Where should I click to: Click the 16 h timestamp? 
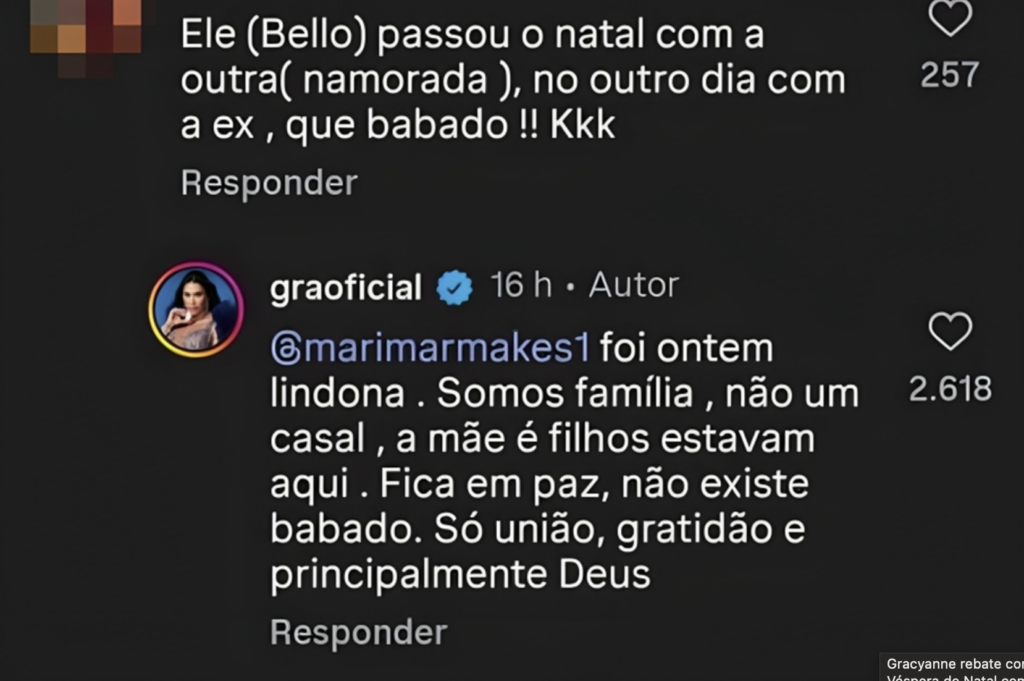pos(521,287)
